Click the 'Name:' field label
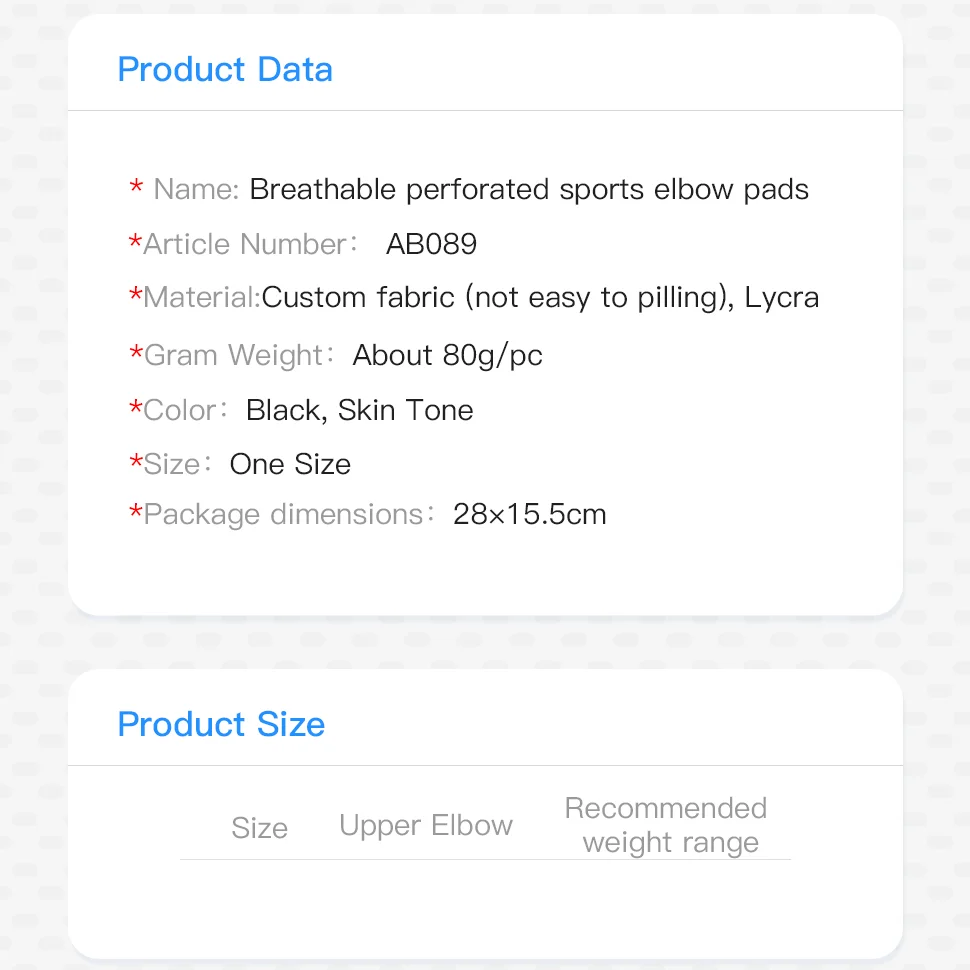 pyautogui.click(x=196, y=190)
